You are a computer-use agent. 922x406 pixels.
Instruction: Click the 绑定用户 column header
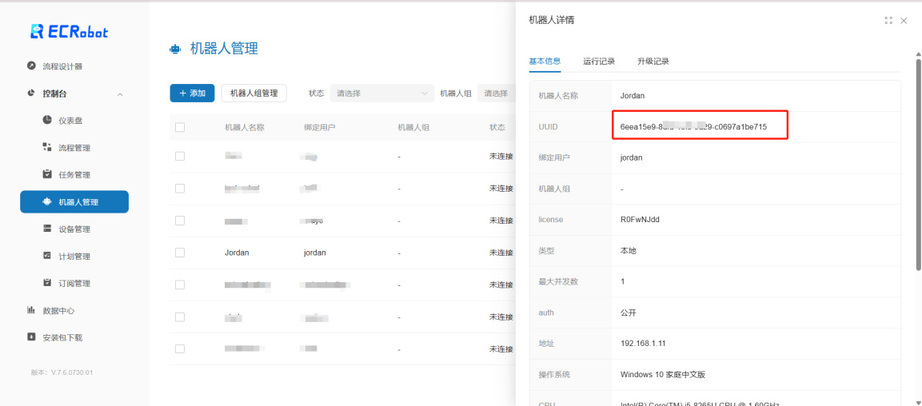[319, 127]
